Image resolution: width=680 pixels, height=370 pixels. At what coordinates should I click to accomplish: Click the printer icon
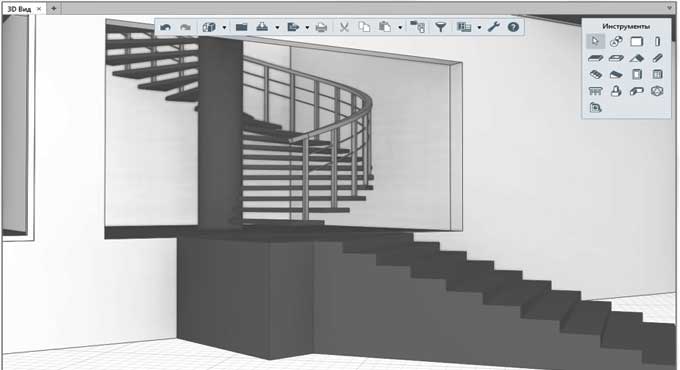[x=321, y=27]
